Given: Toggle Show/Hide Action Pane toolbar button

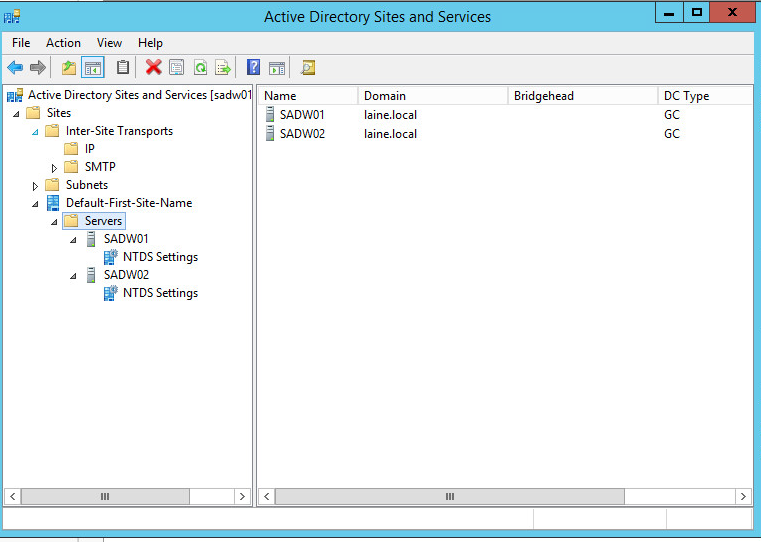Looking at the screenshot, I should click(x=277, y=67).
